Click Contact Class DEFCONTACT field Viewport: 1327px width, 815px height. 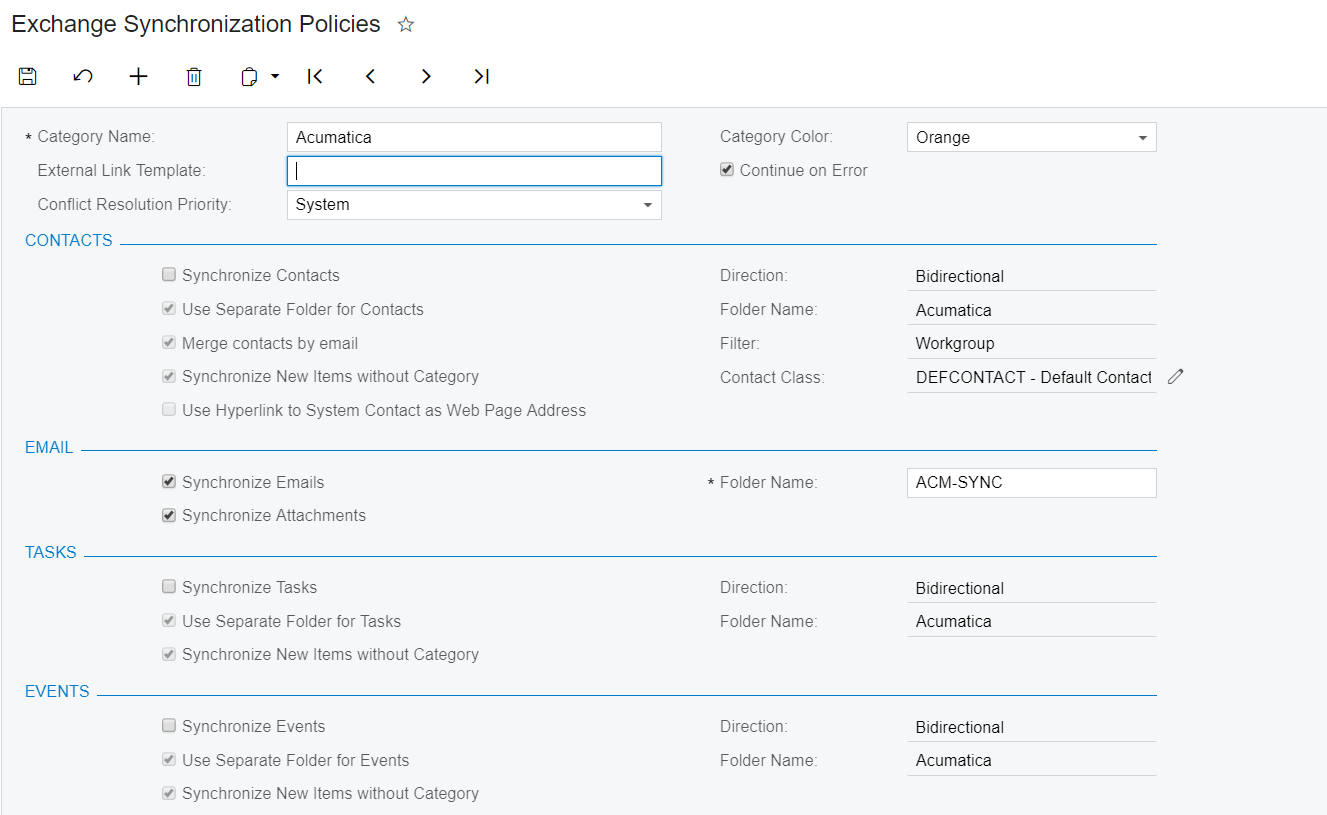pyautogui.click(x=1031, y=377)
